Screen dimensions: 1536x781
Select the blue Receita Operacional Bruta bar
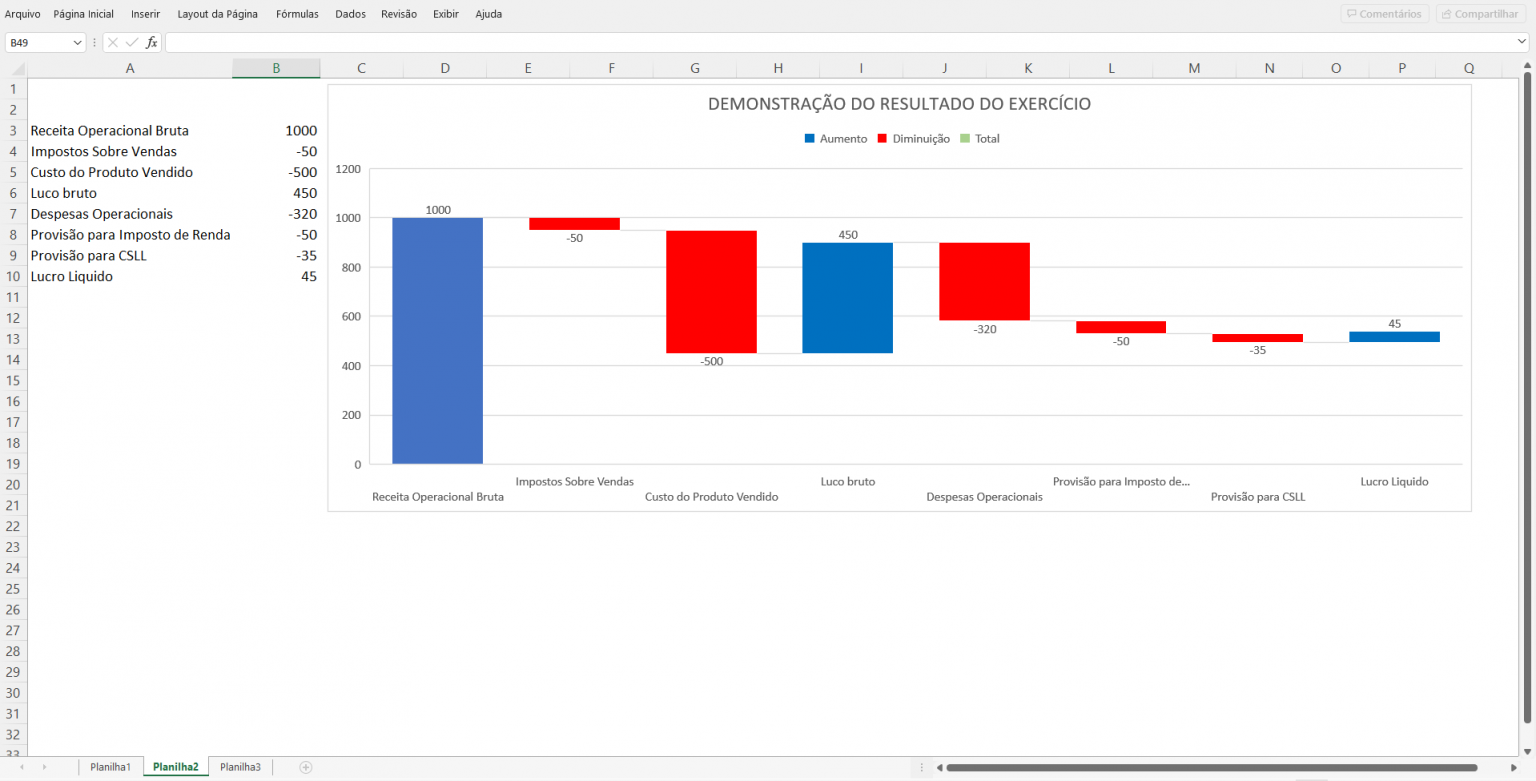437,340
